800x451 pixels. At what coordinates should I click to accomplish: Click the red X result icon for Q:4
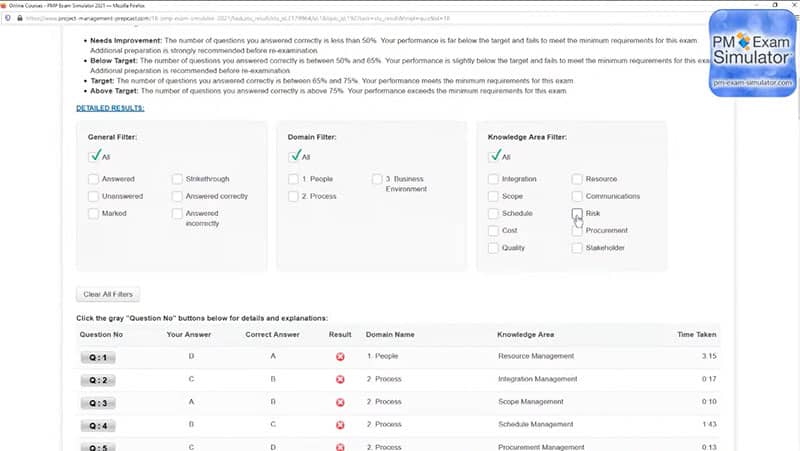(340, 425)
